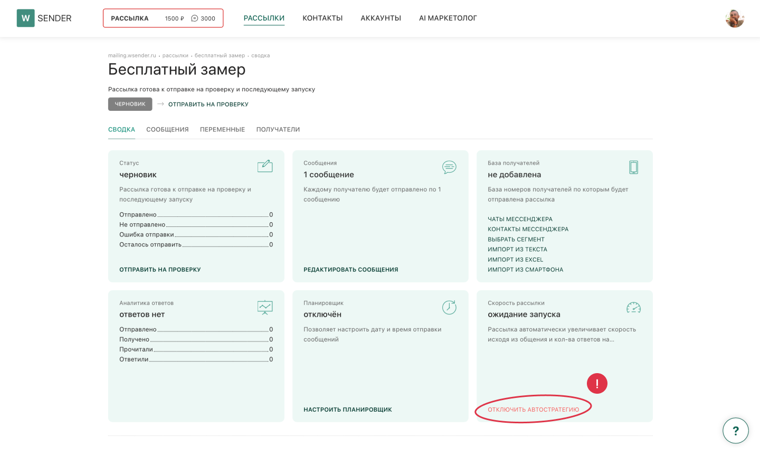
Task: Click the 1 сообщение heading
Action: click(x=329, y=174)
